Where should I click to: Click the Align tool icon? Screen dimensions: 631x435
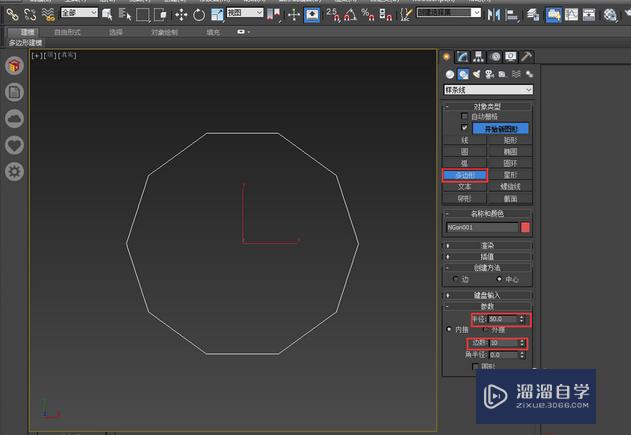(512, 15)
